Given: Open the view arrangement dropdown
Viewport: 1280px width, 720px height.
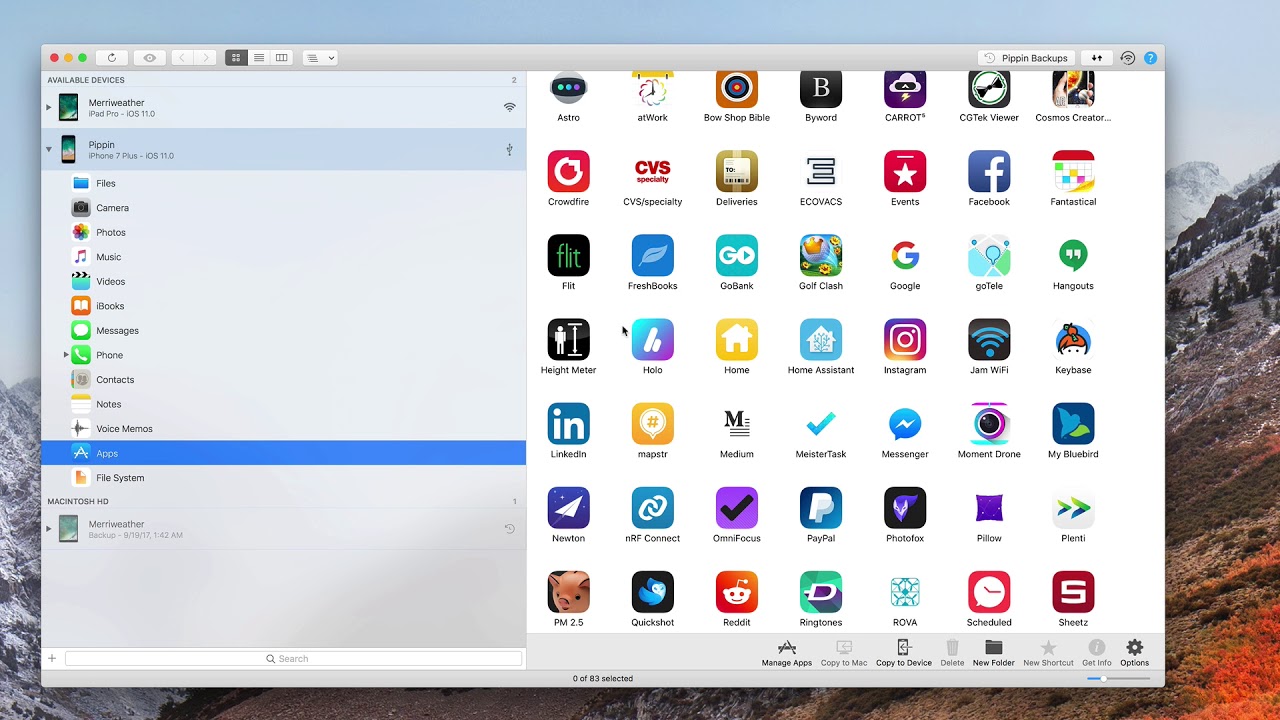Looking at the screenshot, I should (320, 58).
